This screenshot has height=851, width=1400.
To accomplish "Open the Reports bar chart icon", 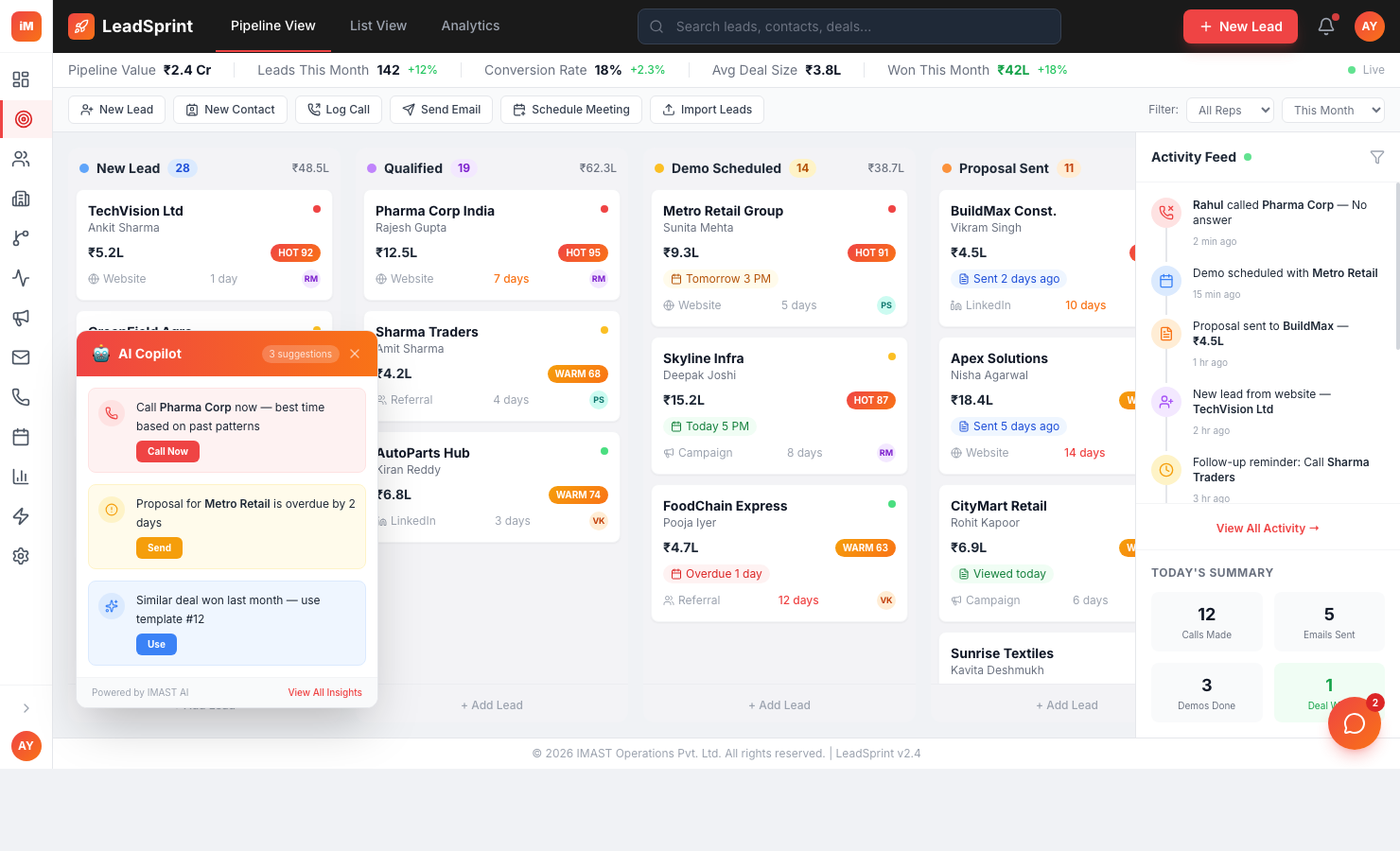I will click(21, 476).
